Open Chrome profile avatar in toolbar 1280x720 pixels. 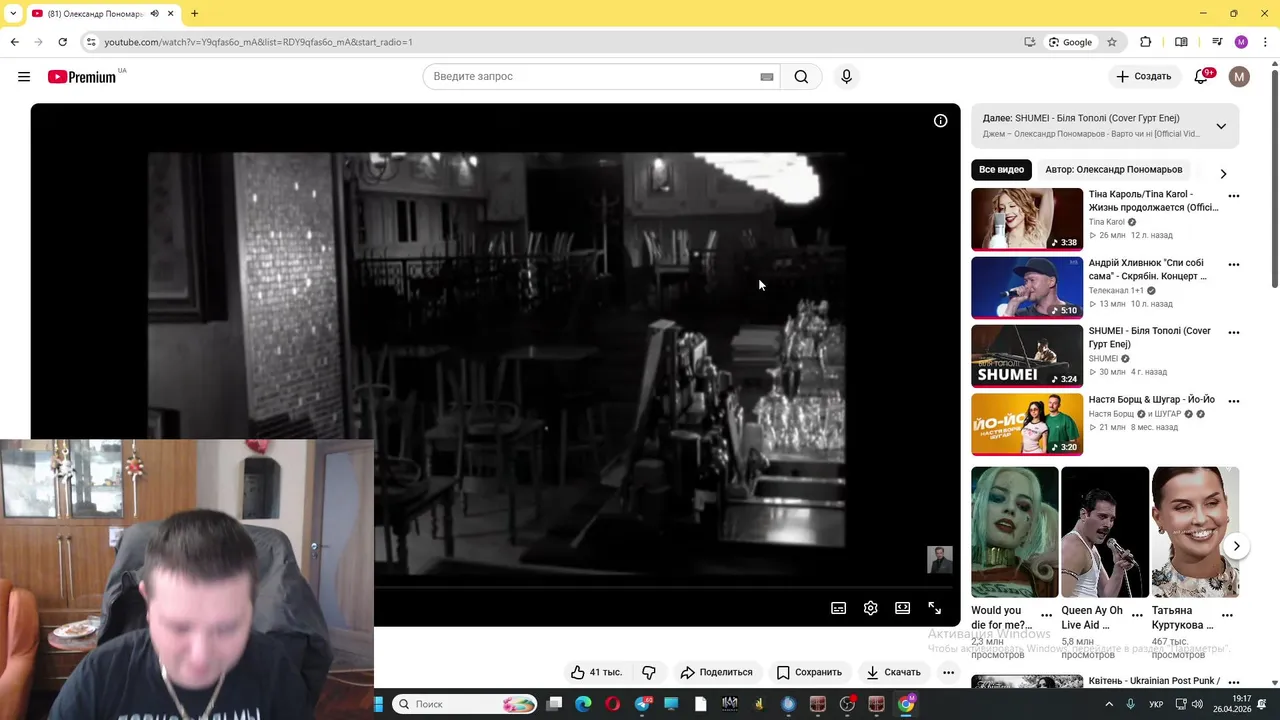[x=1241, y=42]
